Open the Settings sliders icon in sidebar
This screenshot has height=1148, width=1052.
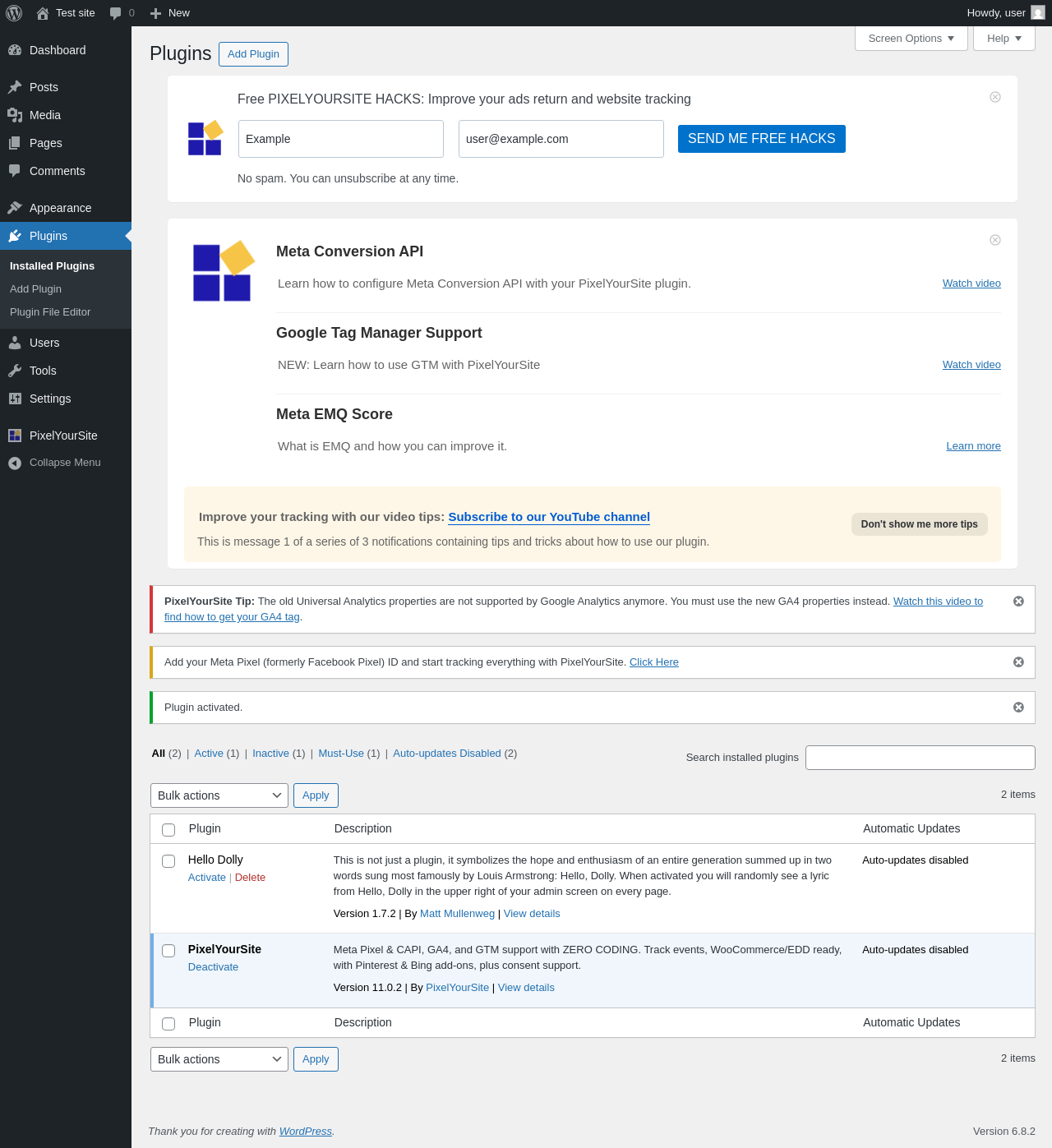(15, 399)
